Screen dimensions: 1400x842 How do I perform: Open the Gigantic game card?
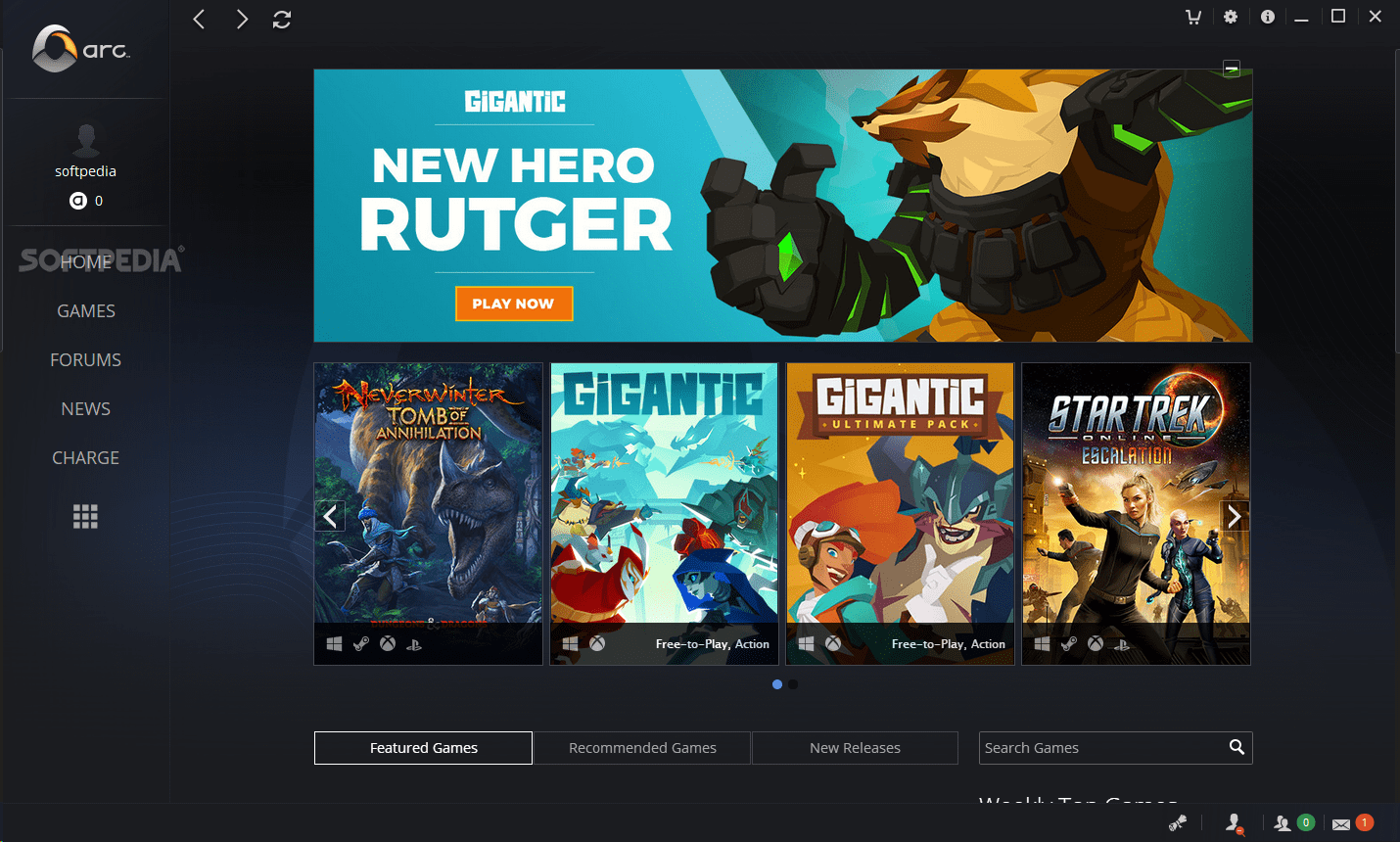click(664, 514)
